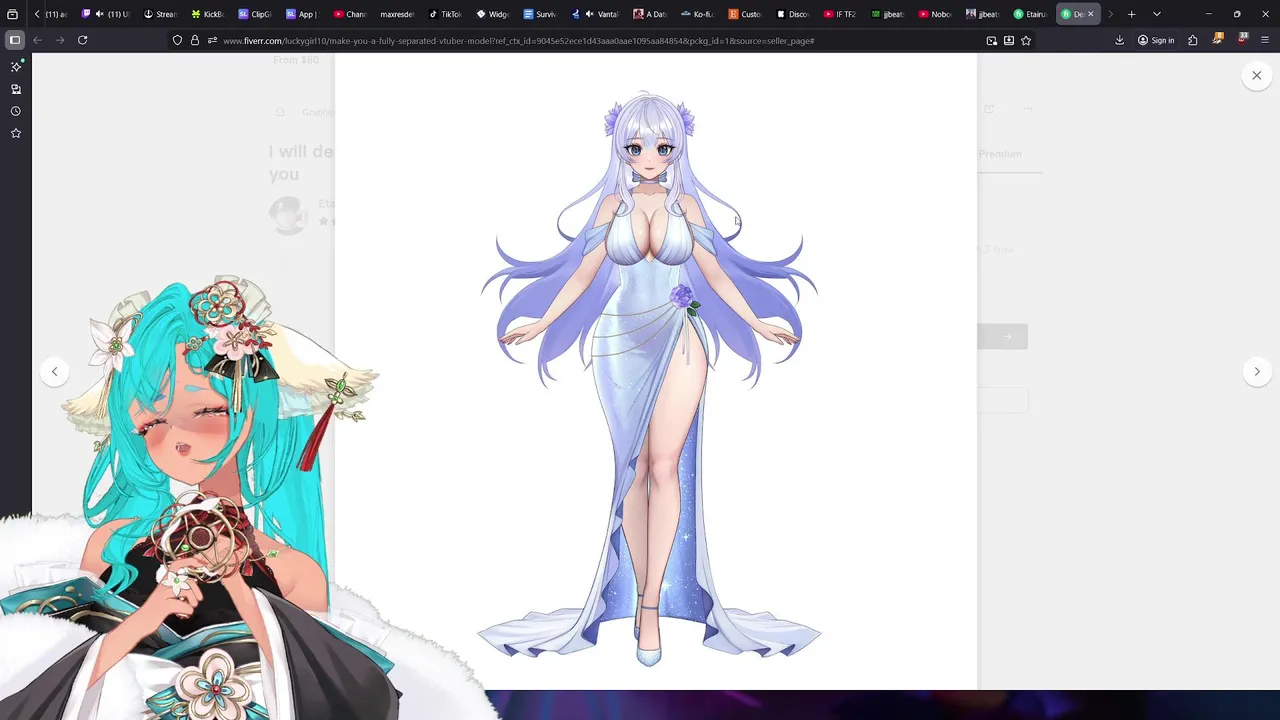Bookmark this page with the star icon

pyautogui.click(x=1026, y=40)
